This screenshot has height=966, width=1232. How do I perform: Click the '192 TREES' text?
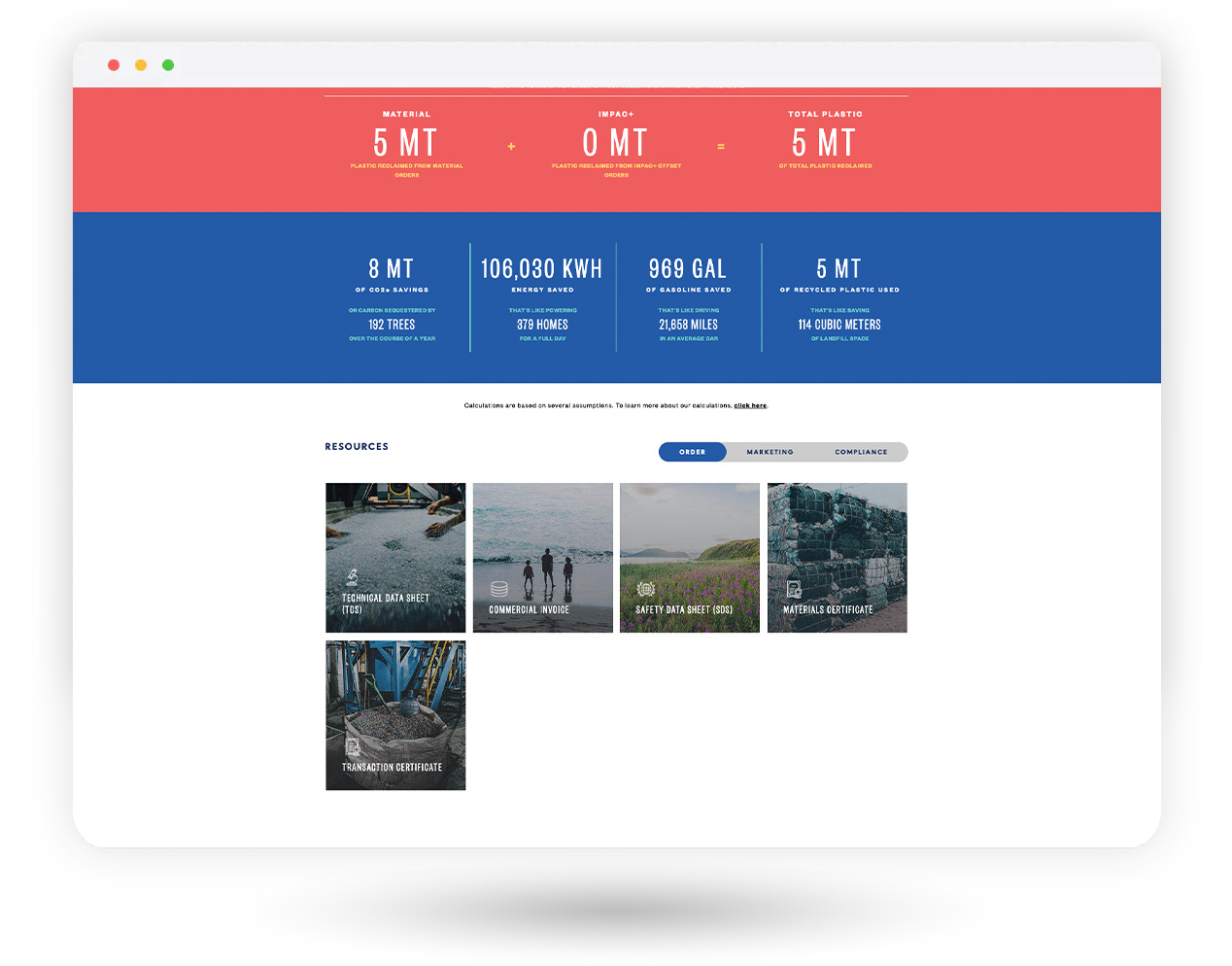tap(392, 325)
